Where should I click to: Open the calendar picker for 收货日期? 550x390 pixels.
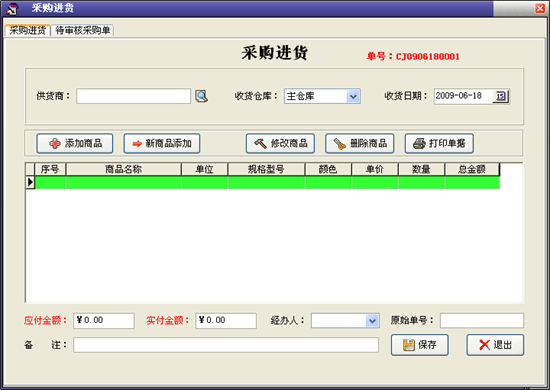501,96
